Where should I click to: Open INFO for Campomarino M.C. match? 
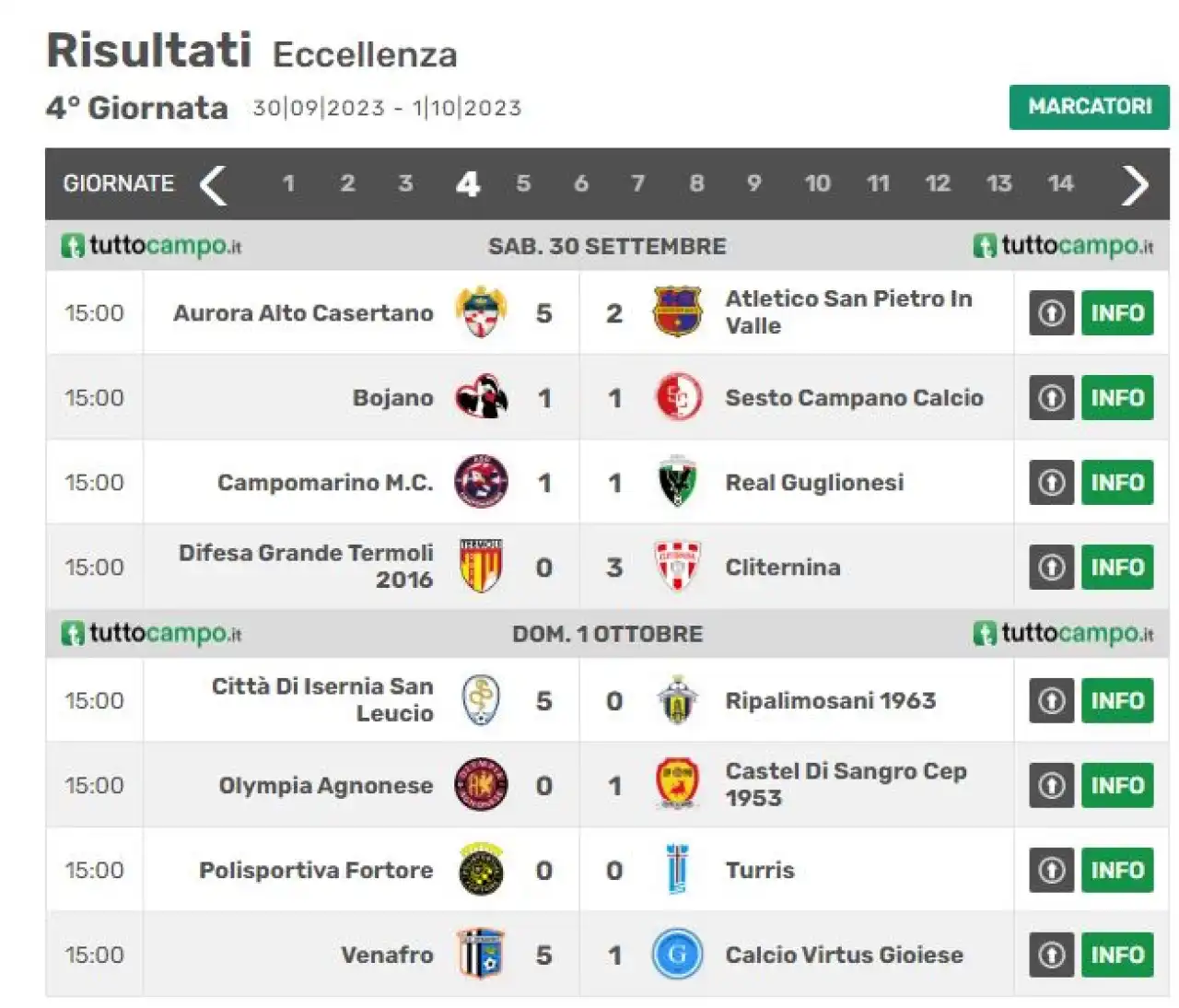(x=1117, y=483)
